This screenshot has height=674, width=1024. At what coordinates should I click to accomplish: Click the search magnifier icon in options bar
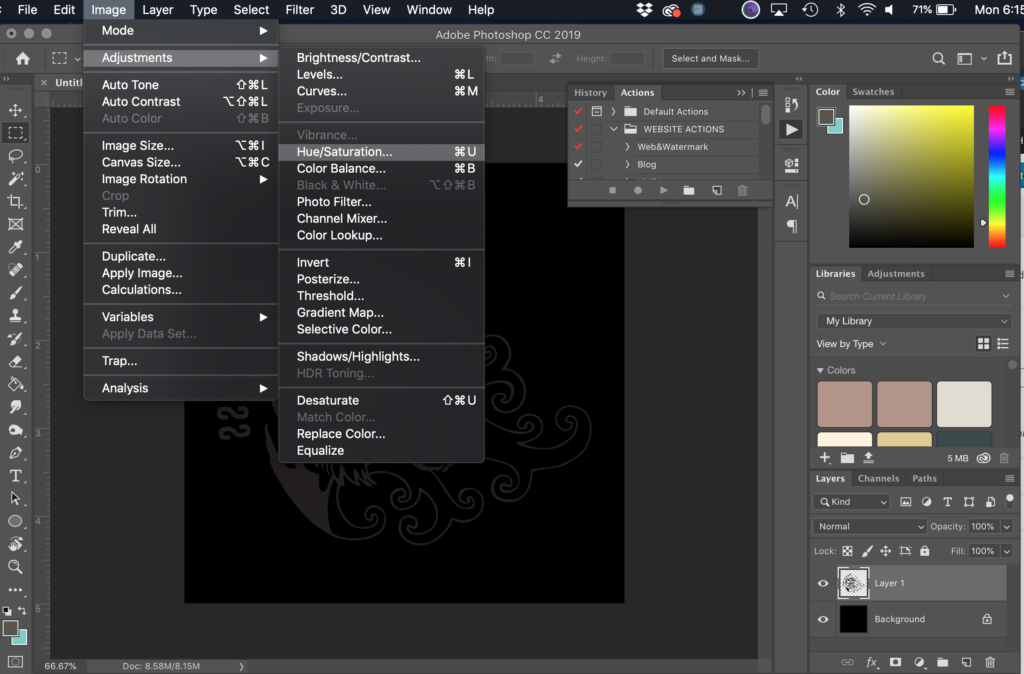[938, 59]
